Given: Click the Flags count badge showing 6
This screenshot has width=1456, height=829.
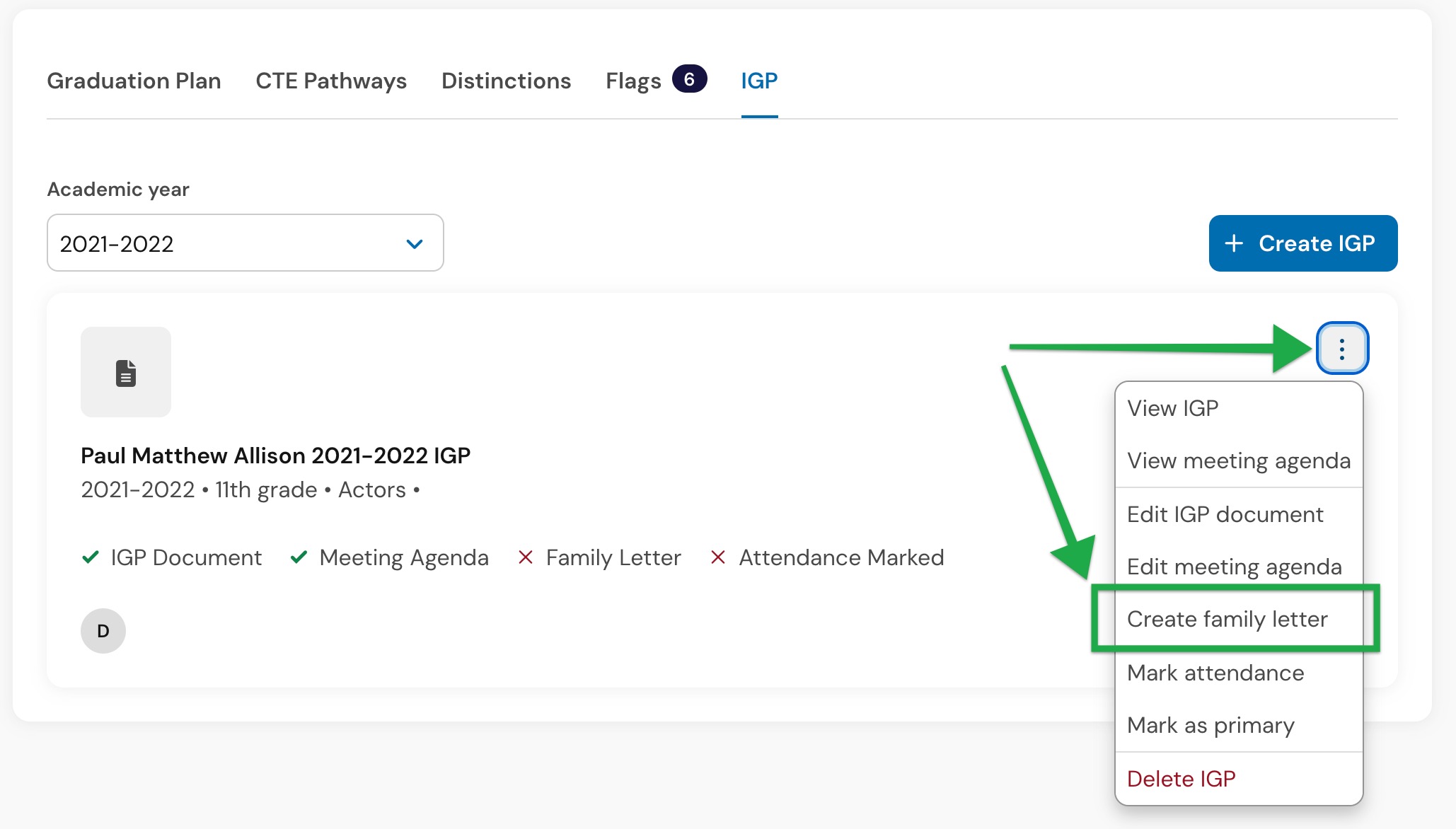Looking at the screenshot, I should click(x=689, y=79).
